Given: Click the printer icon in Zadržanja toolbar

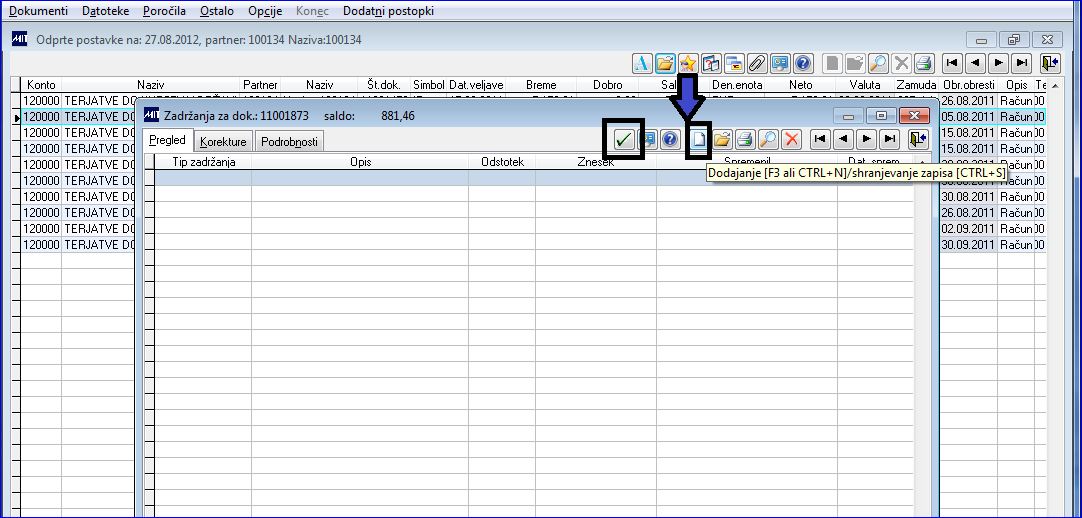Looking at the screenshot, I should tap(745, 139).
